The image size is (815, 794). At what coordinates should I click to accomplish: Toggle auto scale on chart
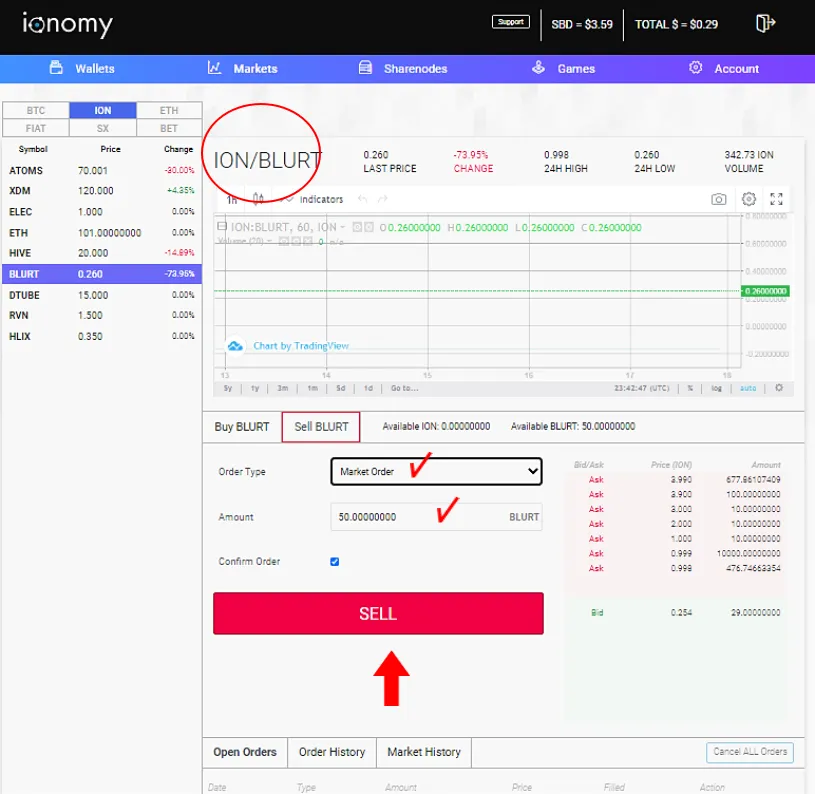click(748, 388)
